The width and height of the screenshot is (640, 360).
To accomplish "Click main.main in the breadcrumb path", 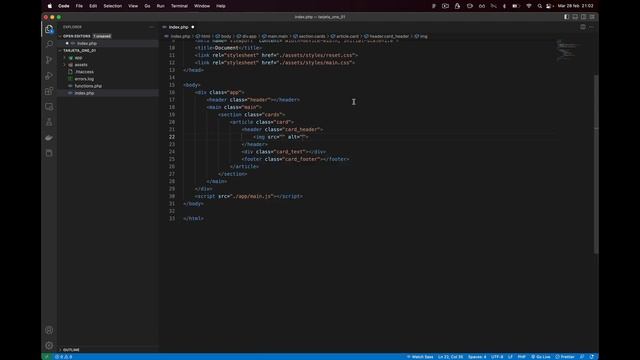I will (275, 36).
